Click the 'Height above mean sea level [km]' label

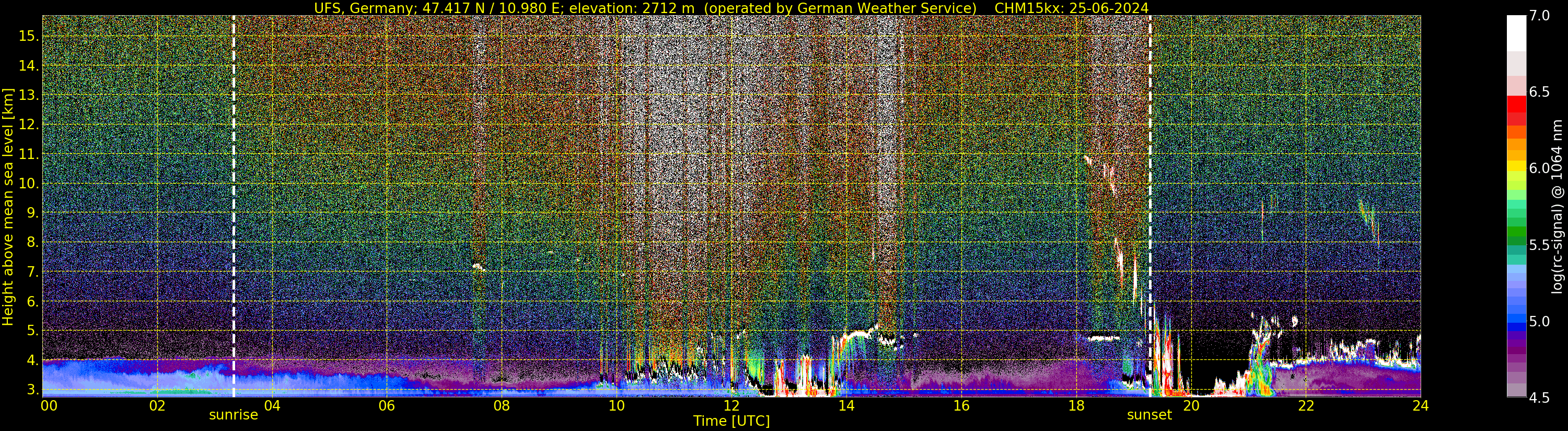point(8,207)
